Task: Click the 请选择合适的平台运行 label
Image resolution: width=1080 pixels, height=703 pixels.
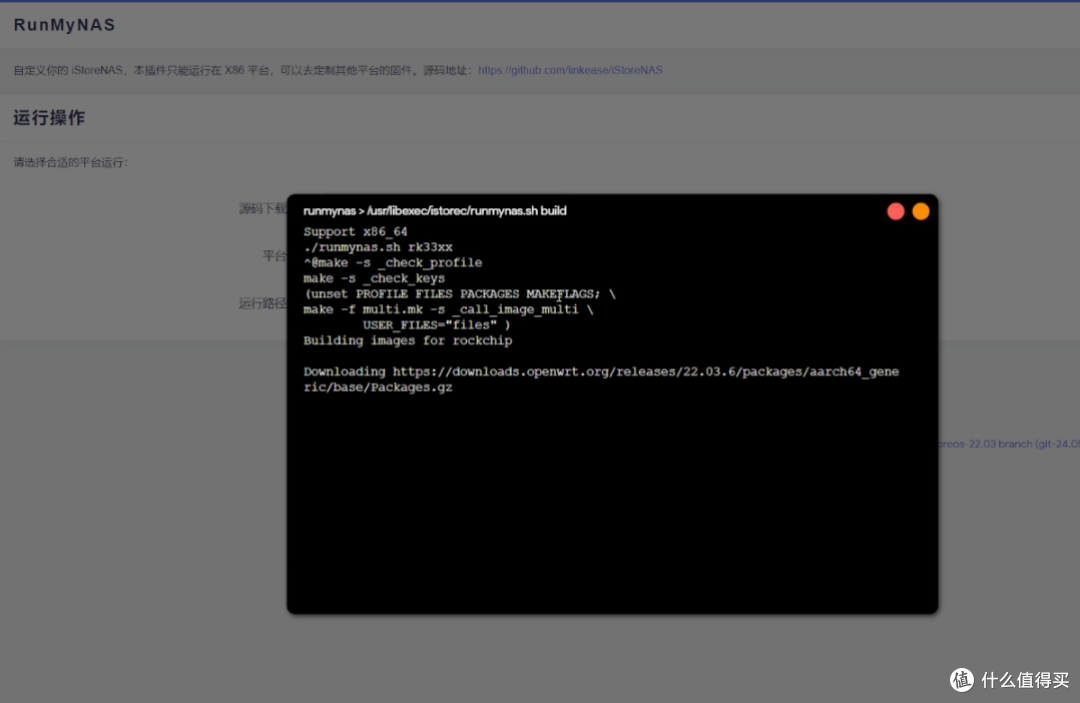Action: coord(71,162)
